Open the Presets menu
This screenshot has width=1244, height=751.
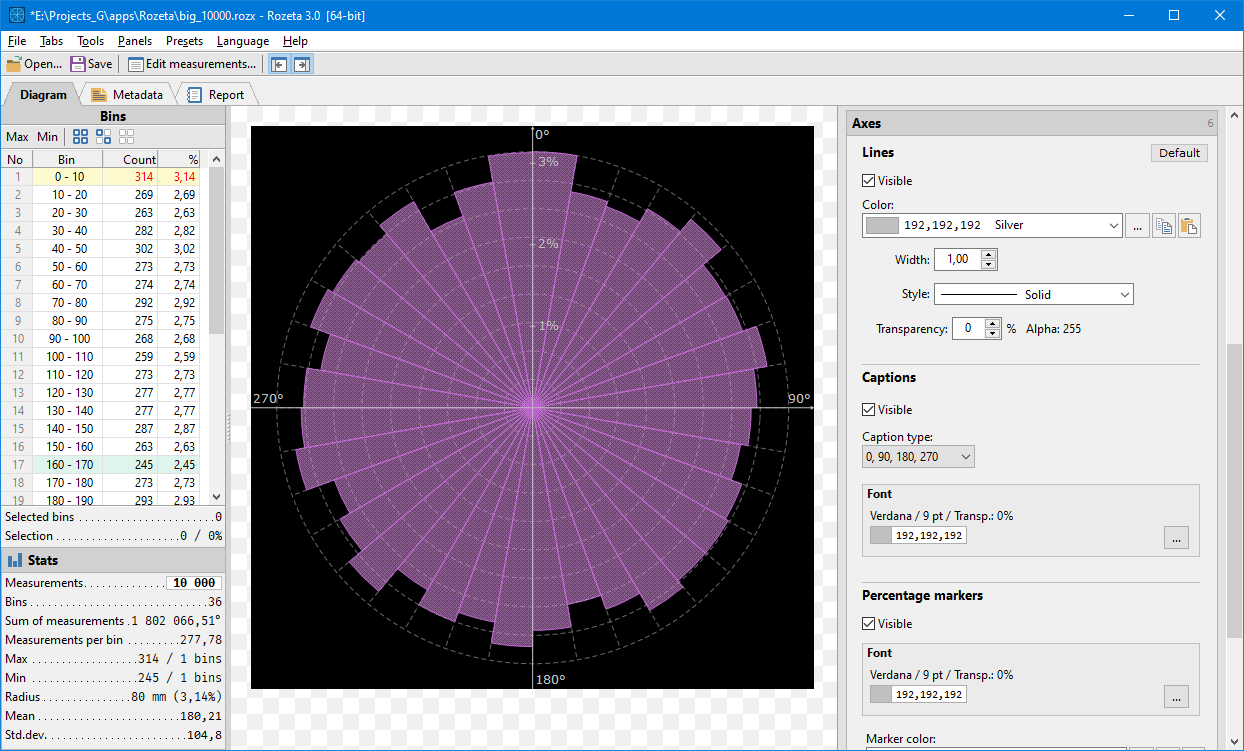[184, 41]
